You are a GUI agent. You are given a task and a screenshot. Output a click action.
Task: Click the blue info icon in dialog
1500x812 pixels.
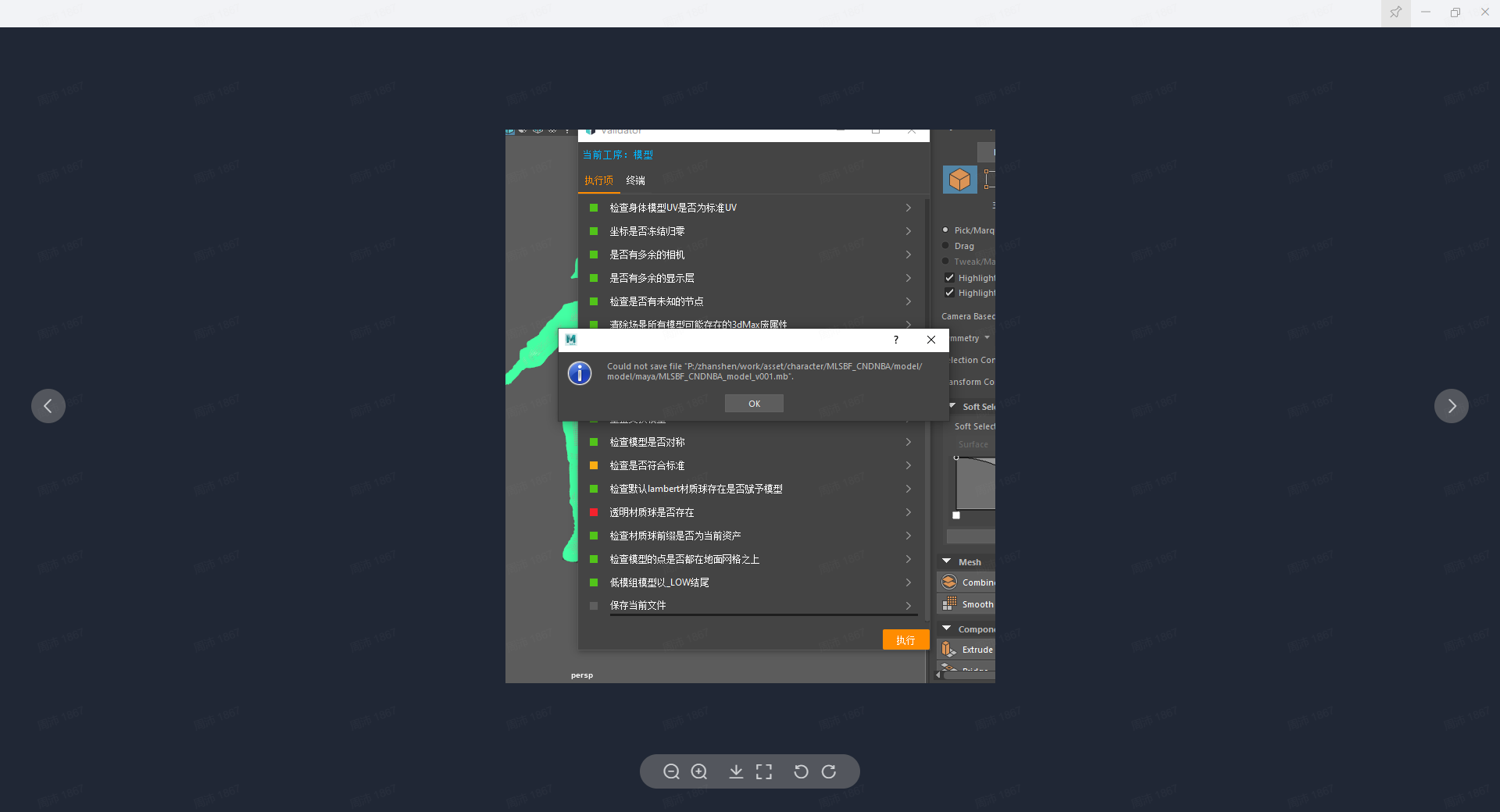pos(580,373)
